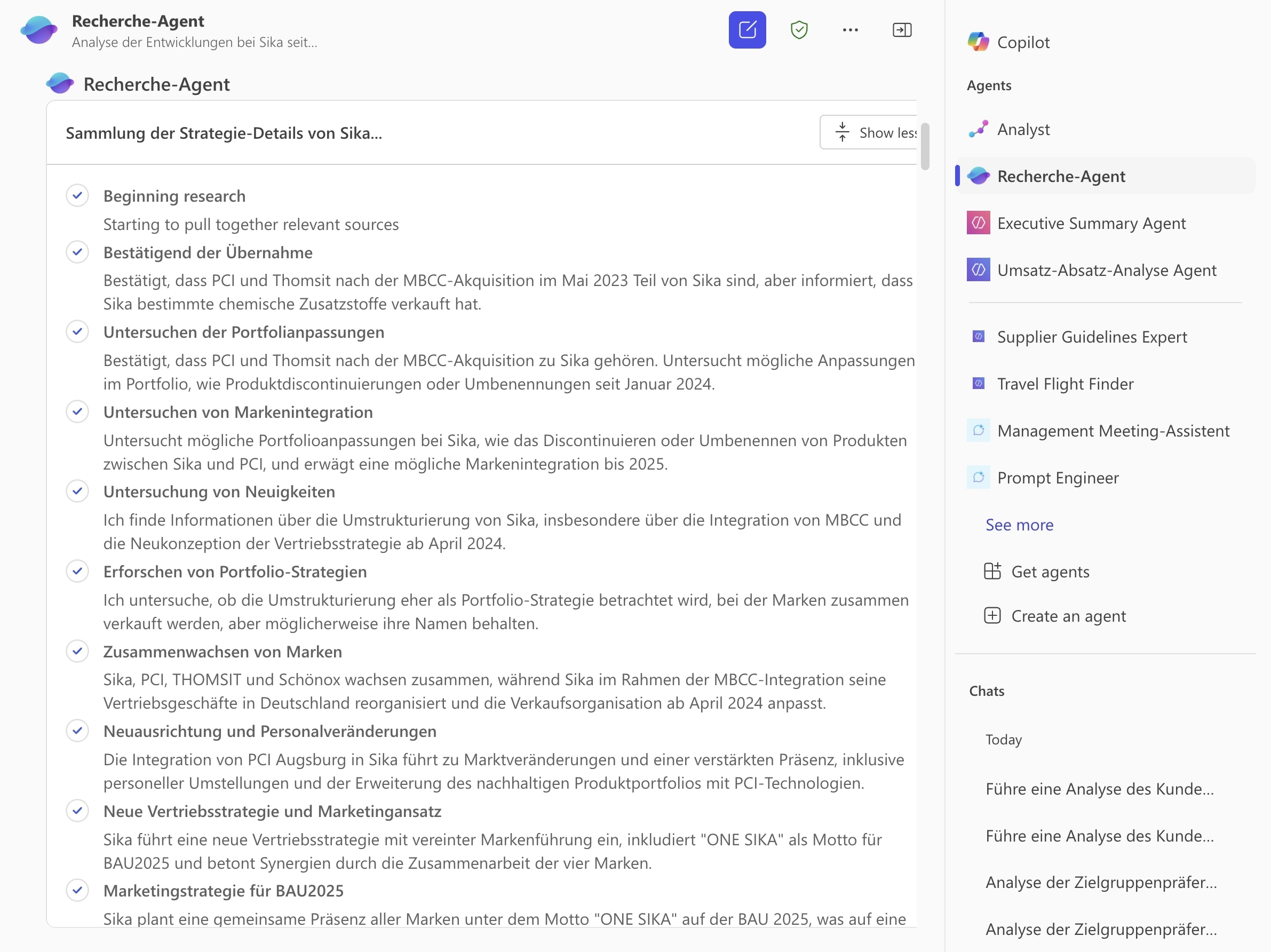Open the three-dots more options menu
Image resolution: width=1271 pixels, height=952 pixels.
(x=850, y=30)
